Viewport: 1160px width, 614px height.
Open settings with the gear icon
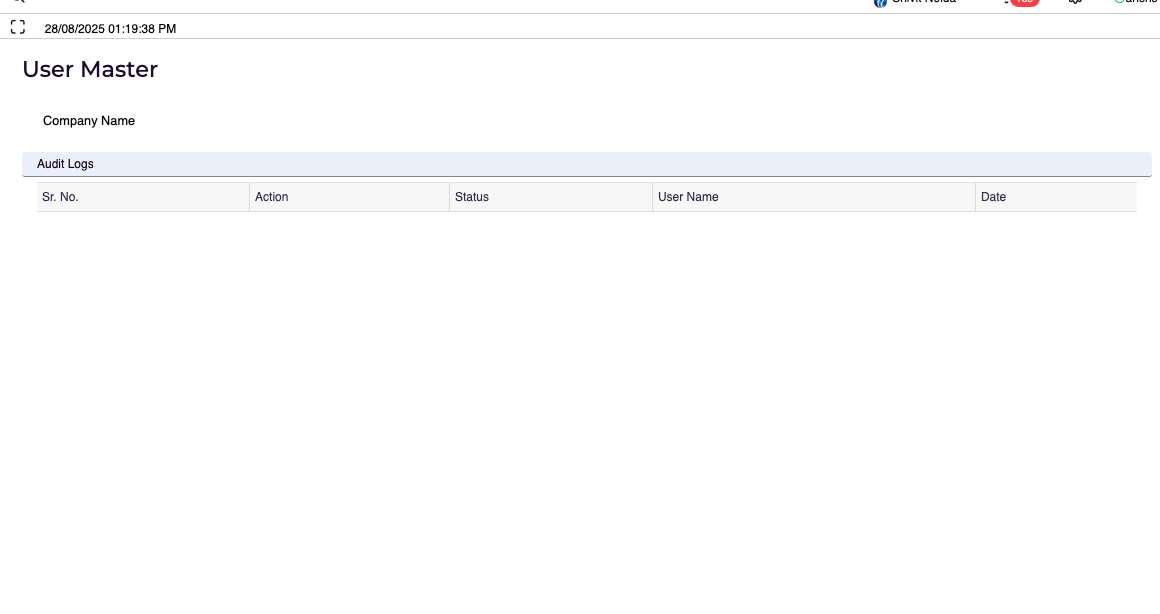[1075, 3]
